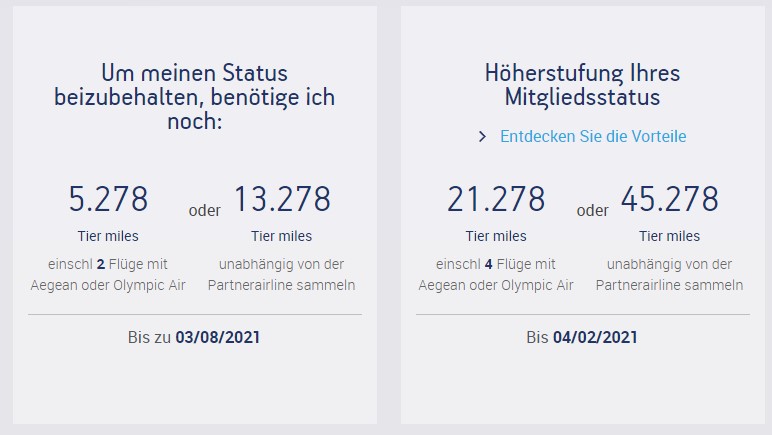Screen dimensions: 772x435
Task: Select the 45.278 tier miles figure
Action: tap(669, 199)
